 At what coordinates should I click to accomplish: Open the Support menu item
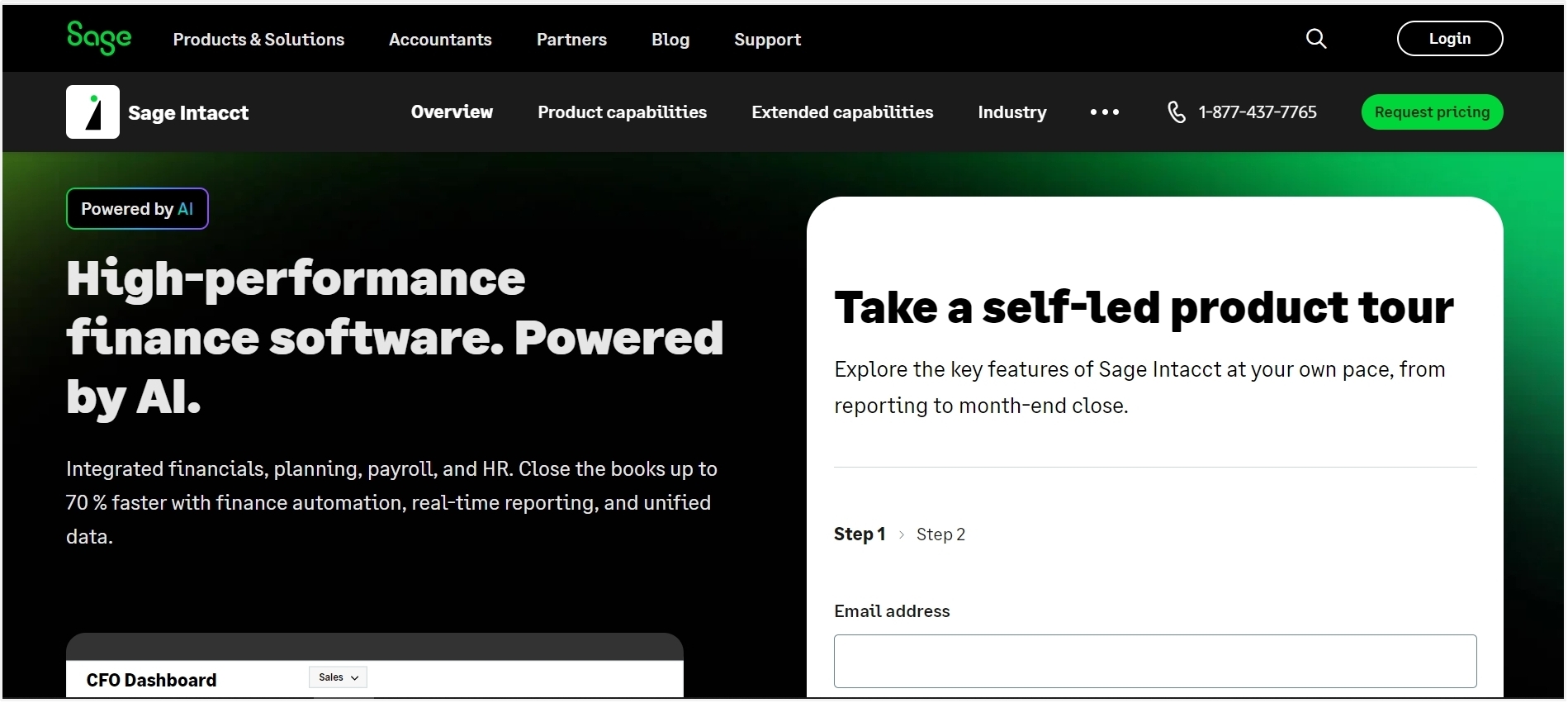click(x=767, y=40)
